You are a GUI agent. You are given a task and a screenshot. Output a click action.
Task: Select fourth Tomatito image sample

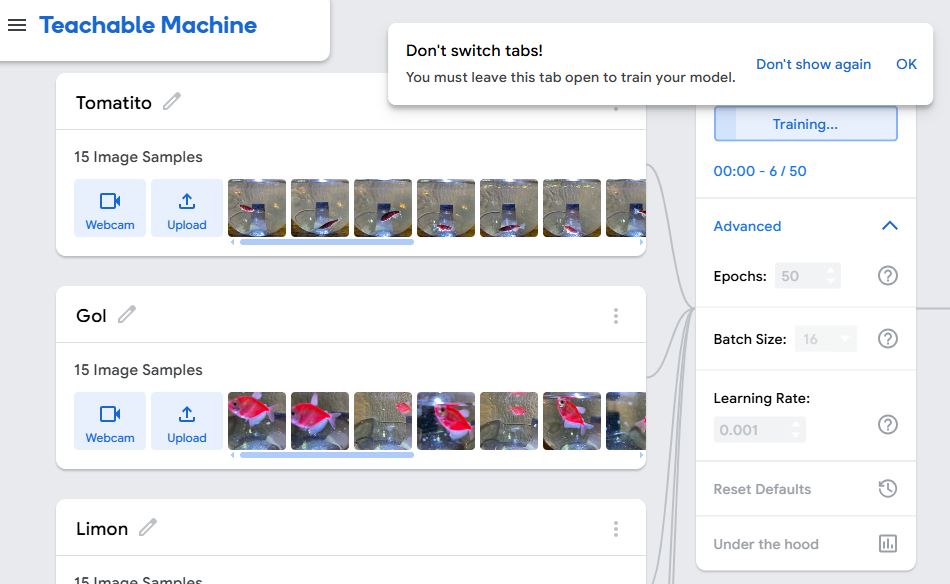[x=446, y=208]
